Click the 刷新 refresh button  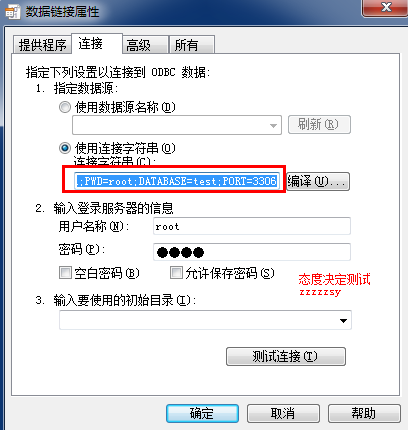(x=319, y=125)
